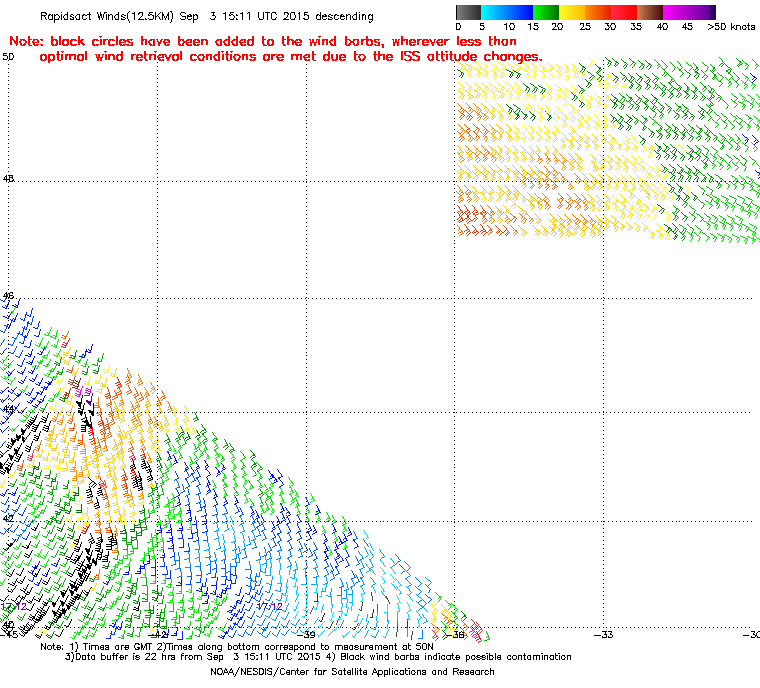Click the cyan-to-blue 5-15 knots legend band

[507, 12]
